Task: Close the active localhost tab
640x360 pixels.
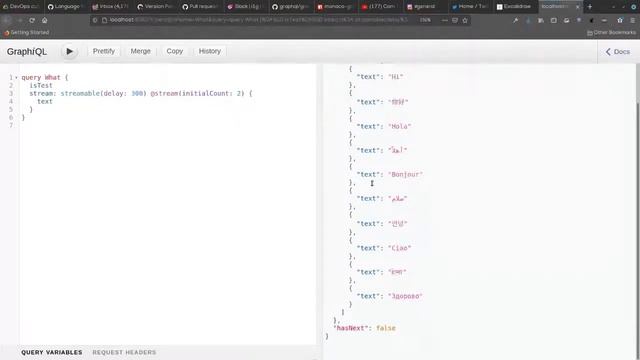Action: pyautogui.click(x=578, y=7)
